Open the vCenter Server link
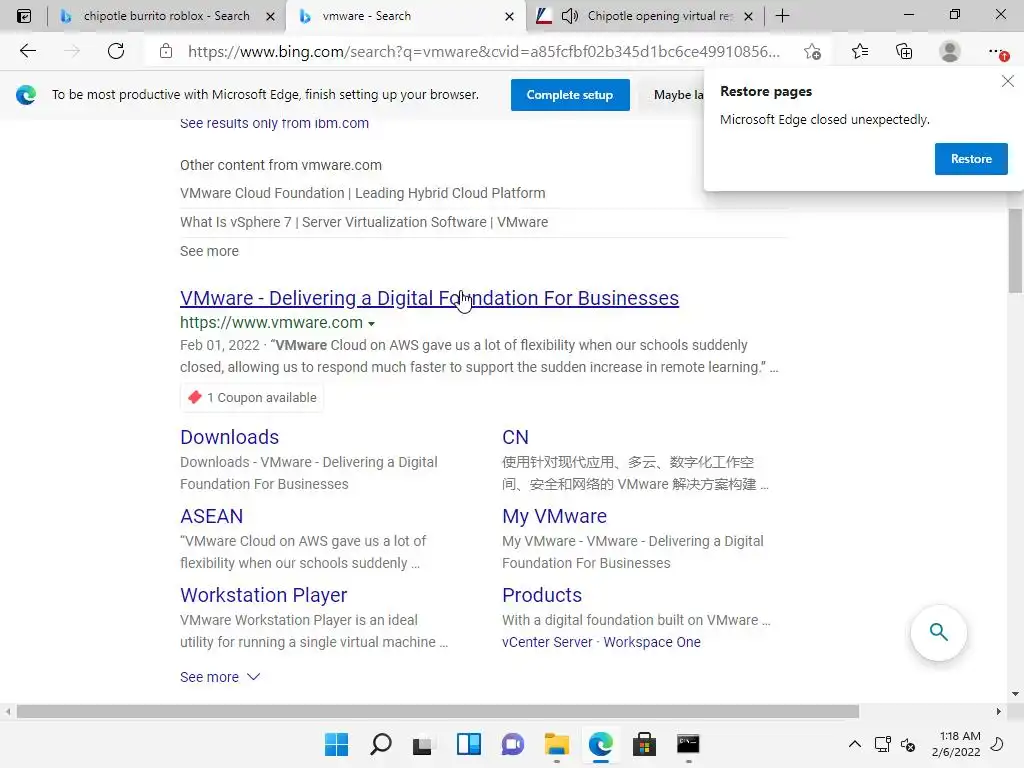 547,642
